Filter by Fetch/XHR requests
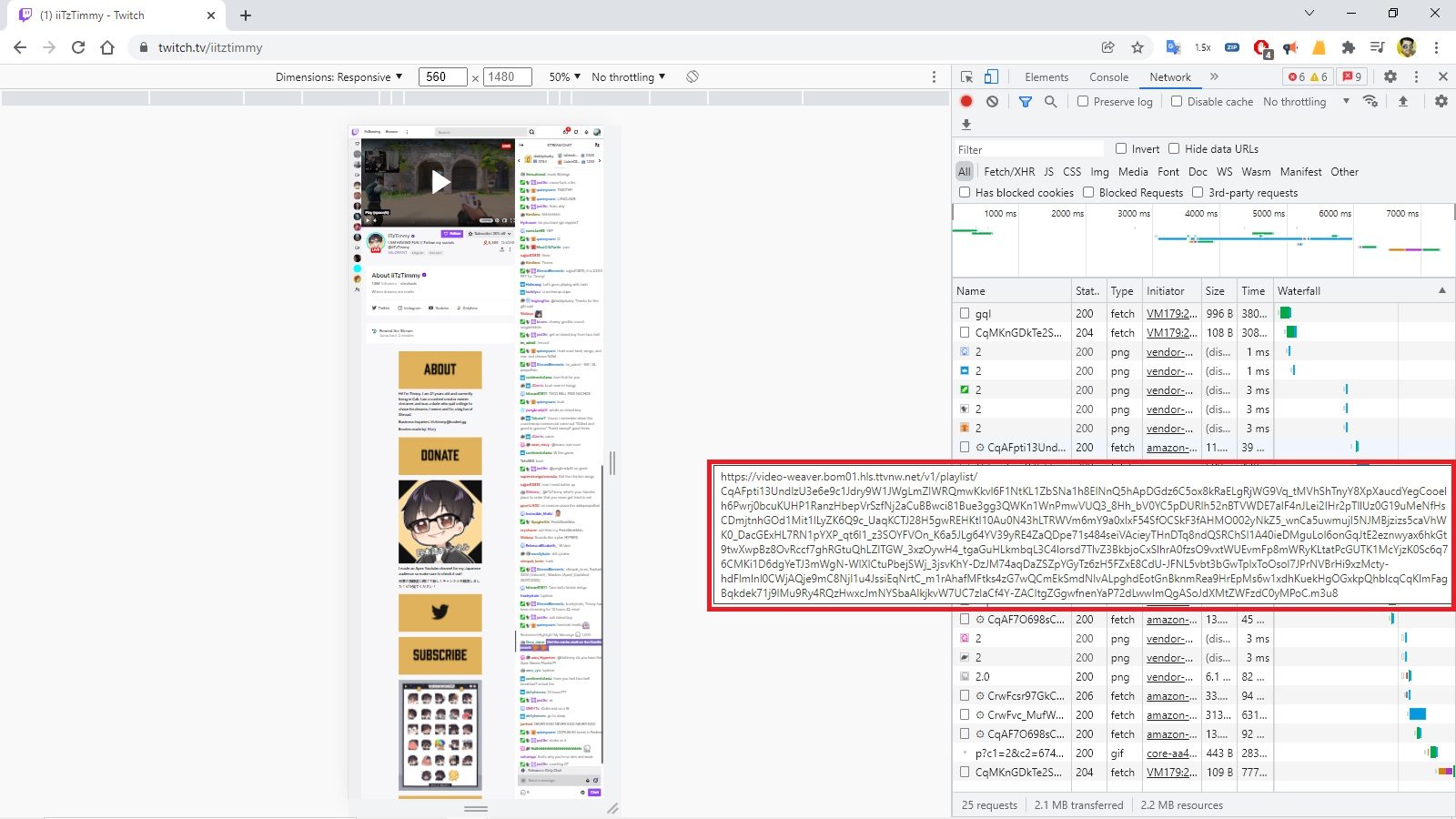The width and height of the screenshot is (1456, 819). 1009,171
